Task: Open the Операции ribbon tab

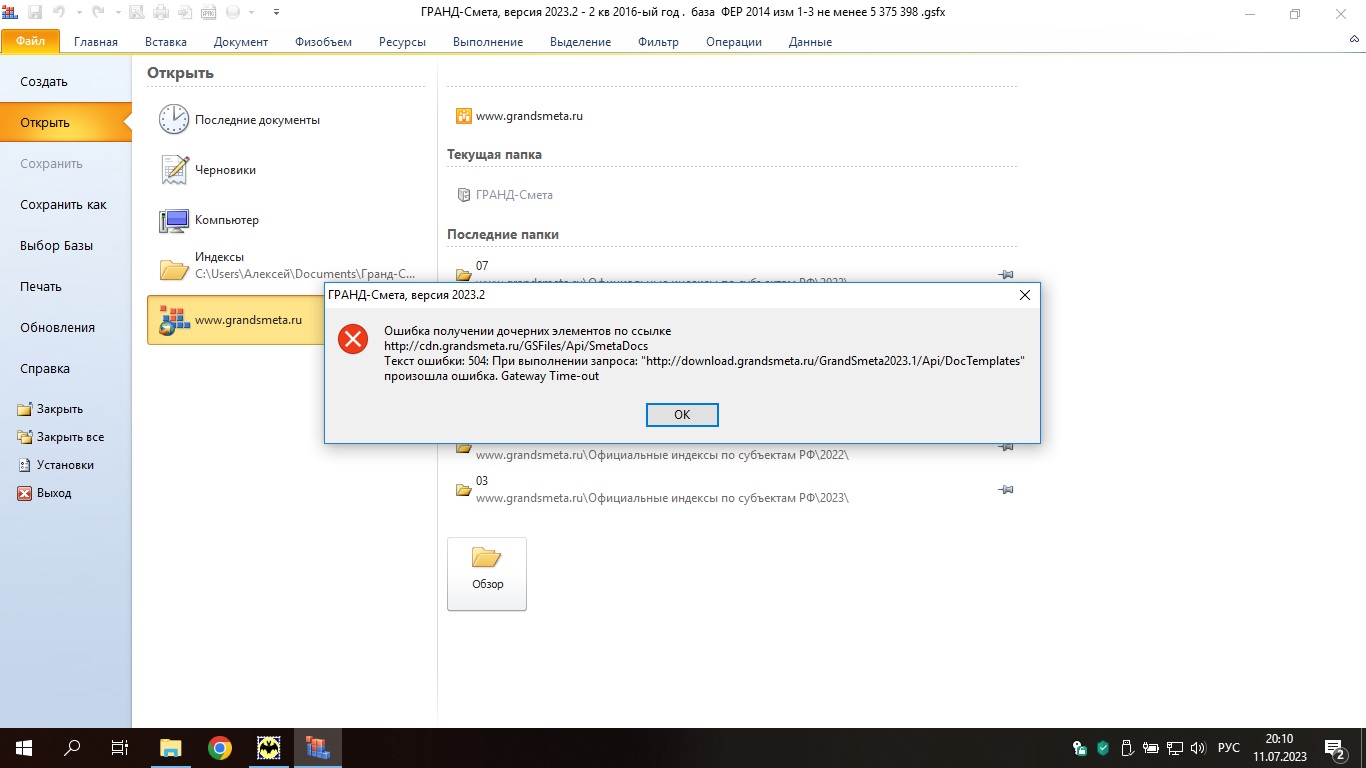Action: click(x=734, y=42)
